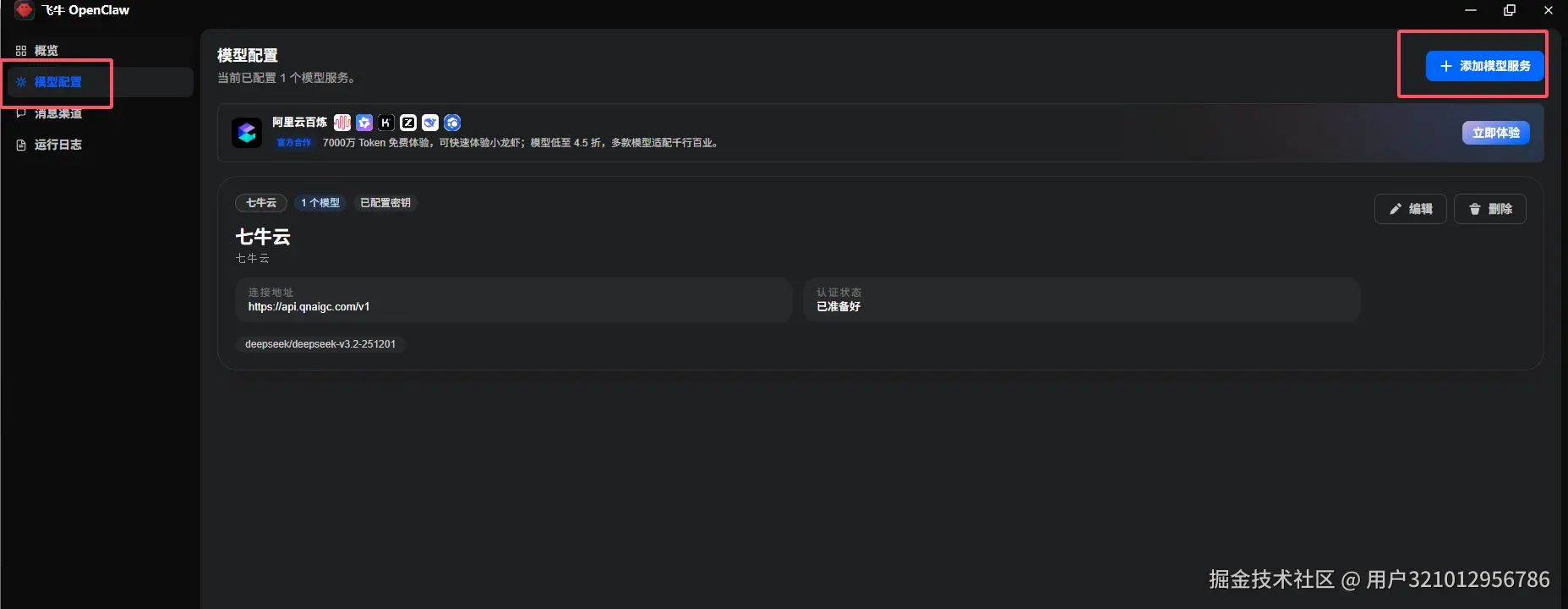This screenshot has height=609, width=1568.
Task: Click the 模型配置 page heading
Action: point(248,56)
